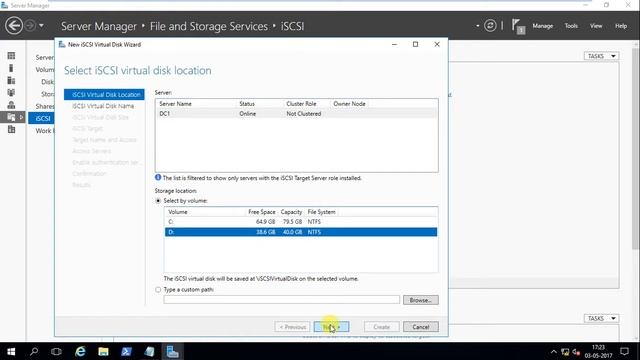
Task: Open the Tools menu
Action: (x=571, y=26)
